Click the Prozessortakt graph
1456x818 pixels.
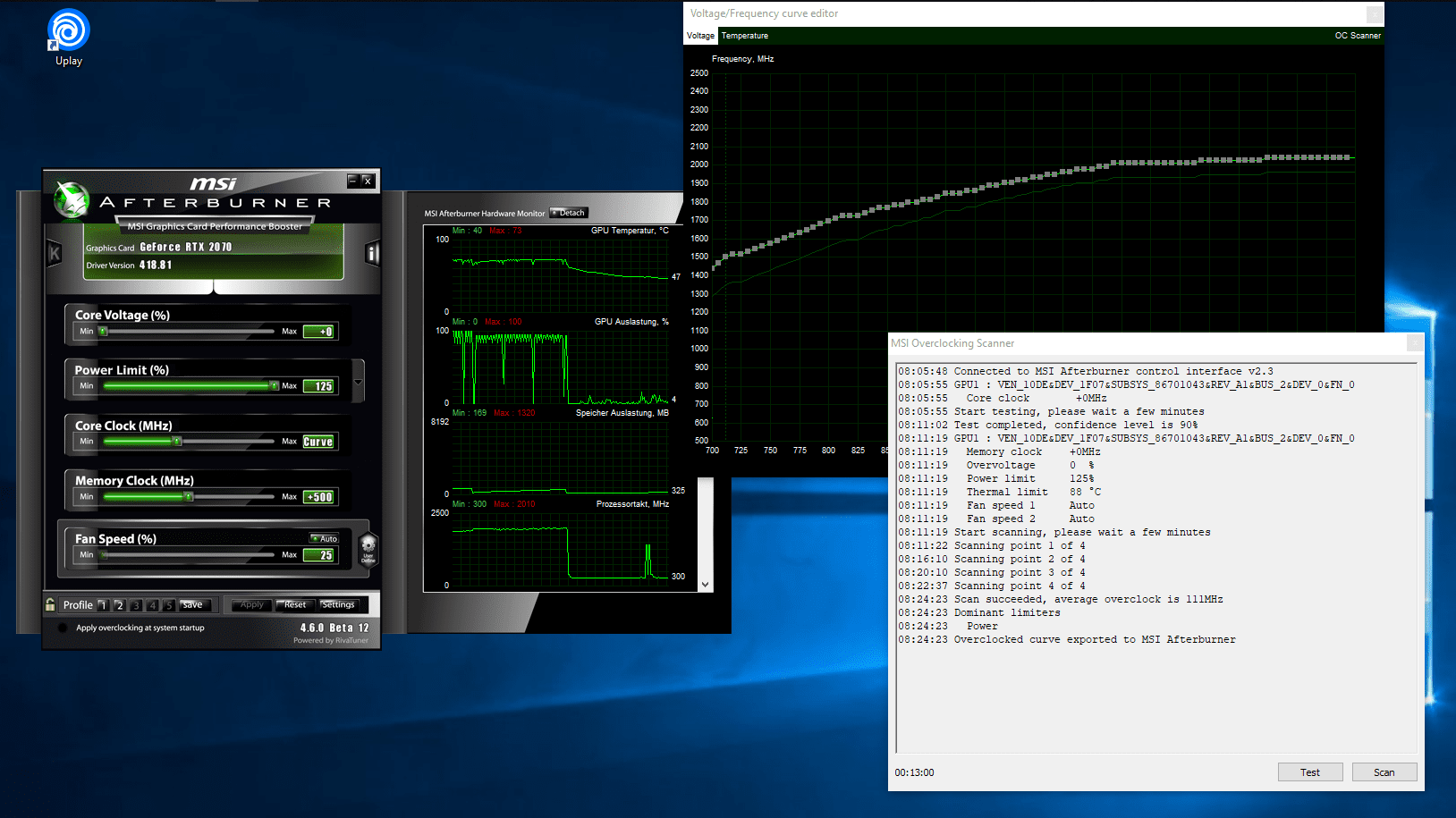pos(560,548)
